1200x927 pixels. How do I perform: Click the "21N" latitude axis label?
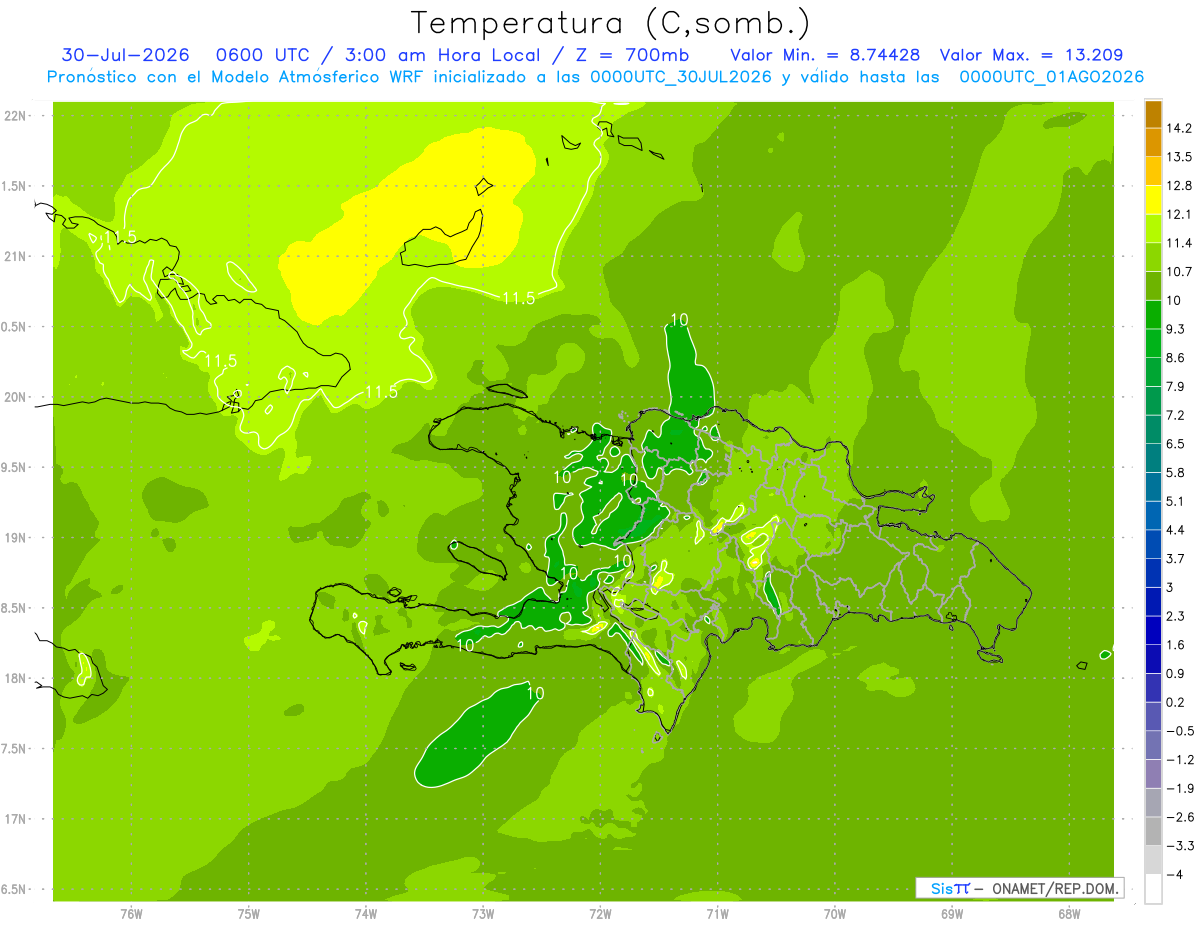(15, 257)
